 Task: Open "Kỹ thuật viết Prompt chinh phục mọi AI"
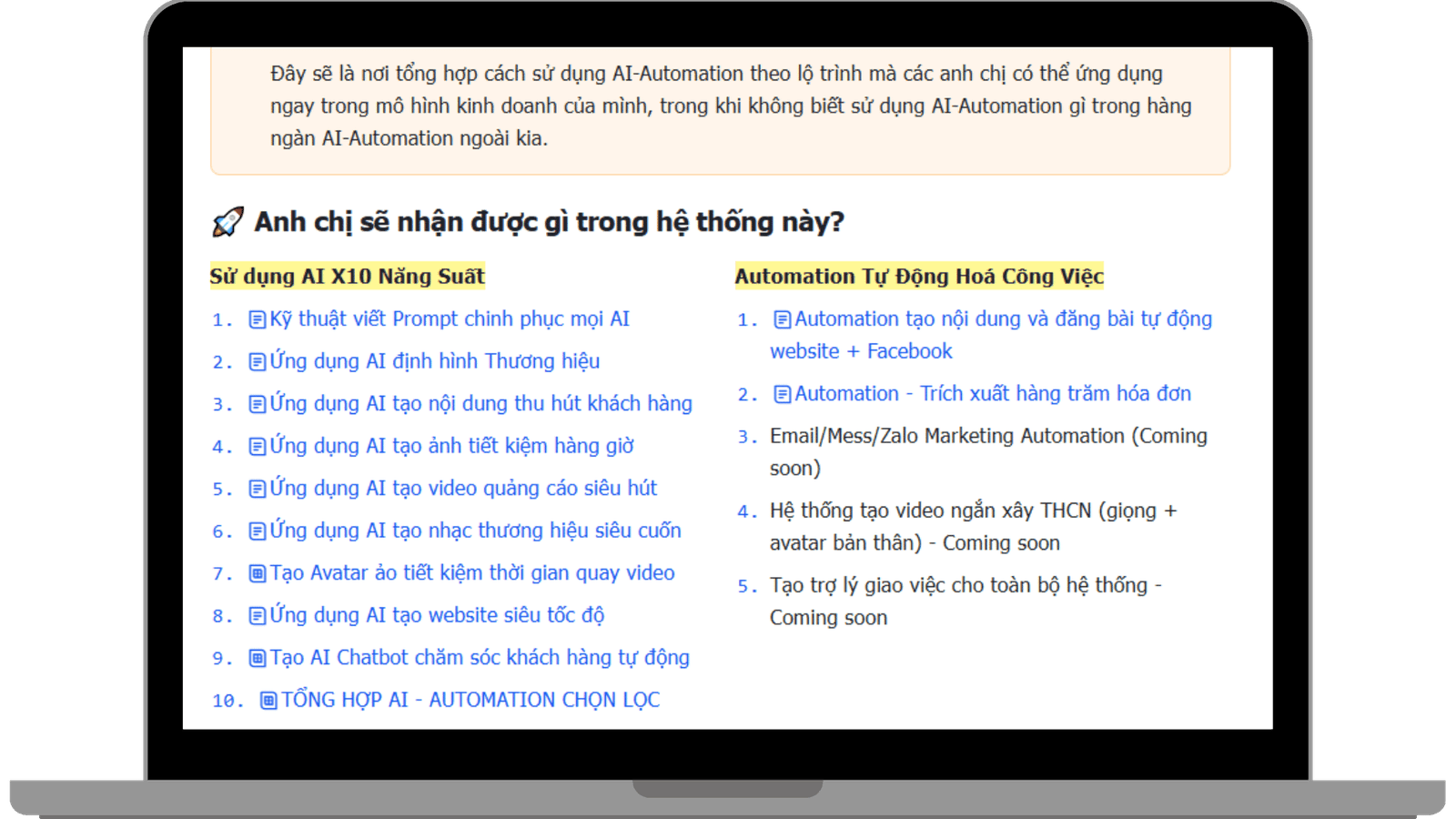450,319
